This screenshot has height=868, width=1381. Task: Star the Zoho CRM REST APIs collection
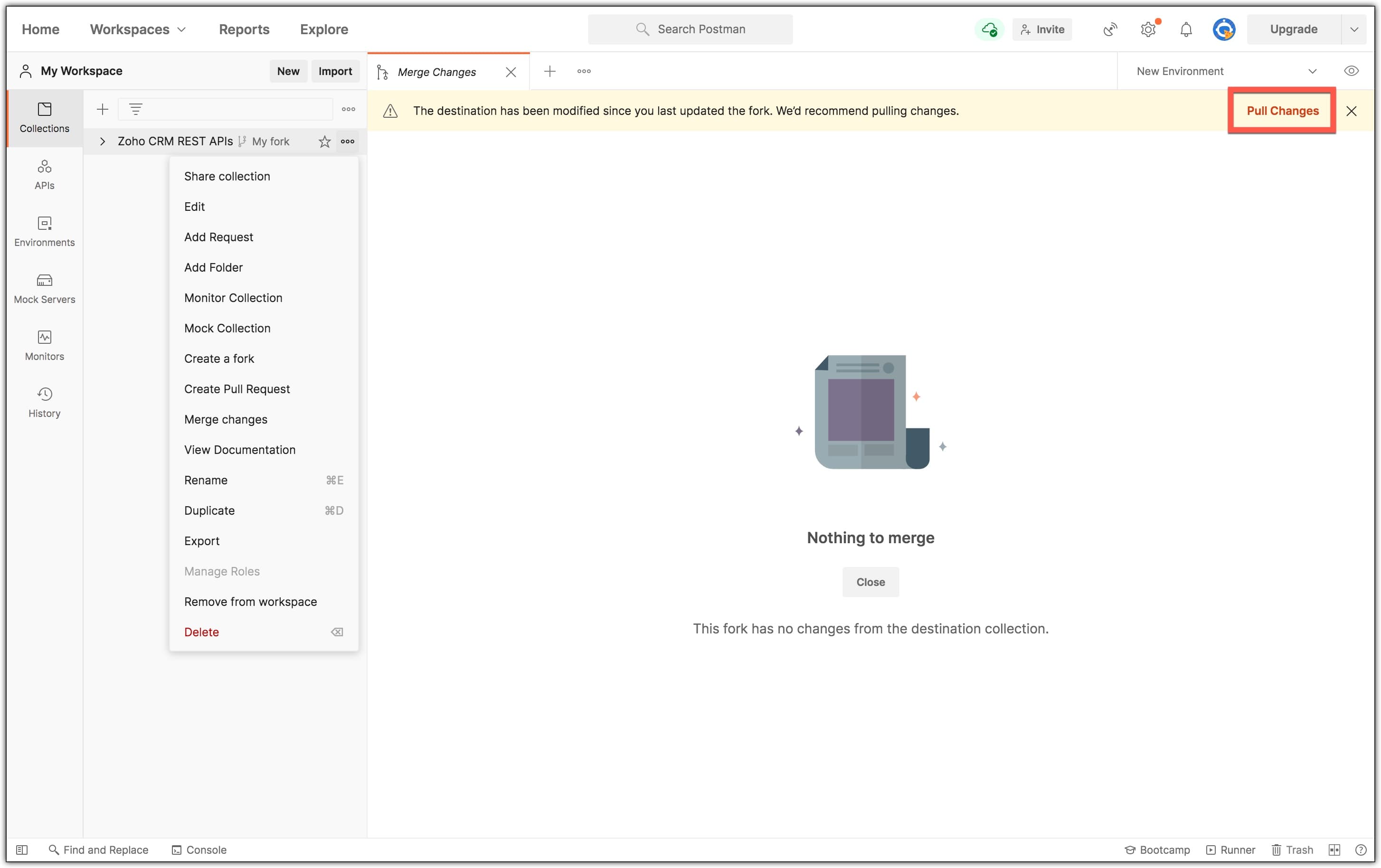tap(325, 141)
